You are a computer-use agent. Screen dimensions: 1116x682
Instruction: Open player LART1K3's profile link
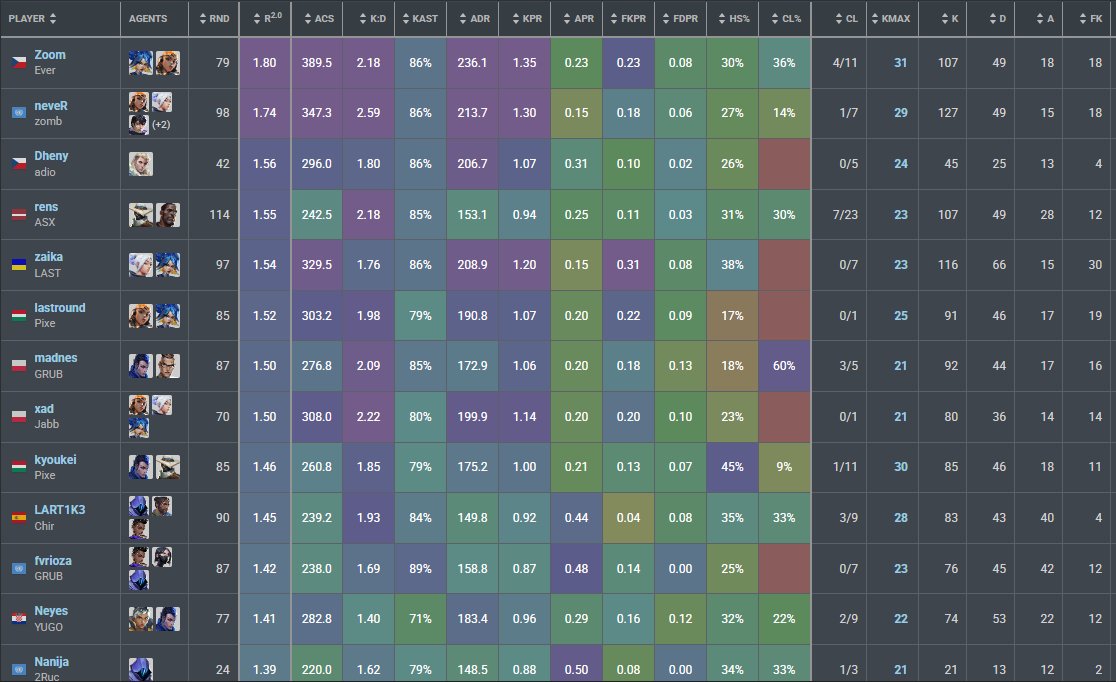coord(60,510)
